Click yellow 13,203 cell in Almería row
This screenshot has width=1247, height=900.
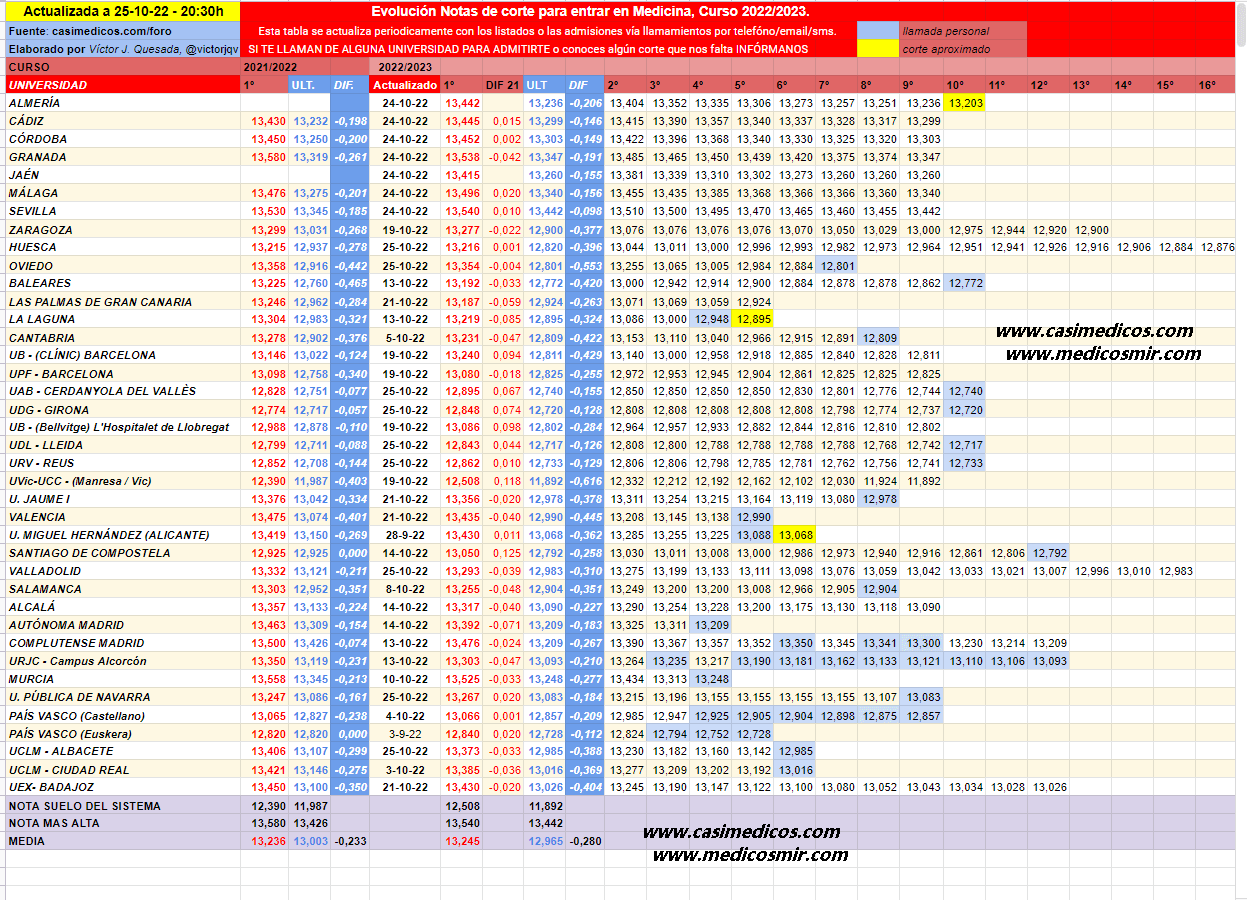(x=965, y=103)
